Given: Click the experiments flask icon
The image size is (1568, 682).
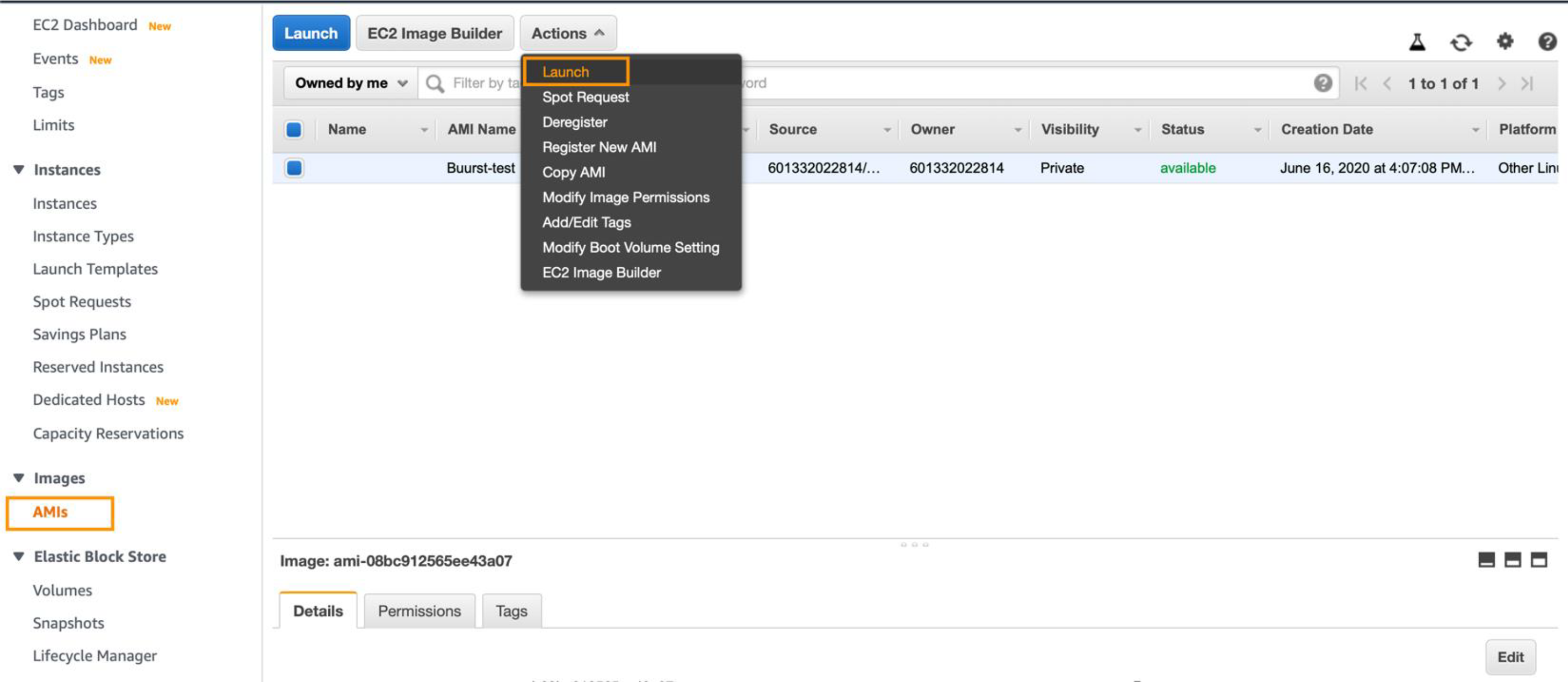Looking at the screenshot, I should [x=1417, y=42].
